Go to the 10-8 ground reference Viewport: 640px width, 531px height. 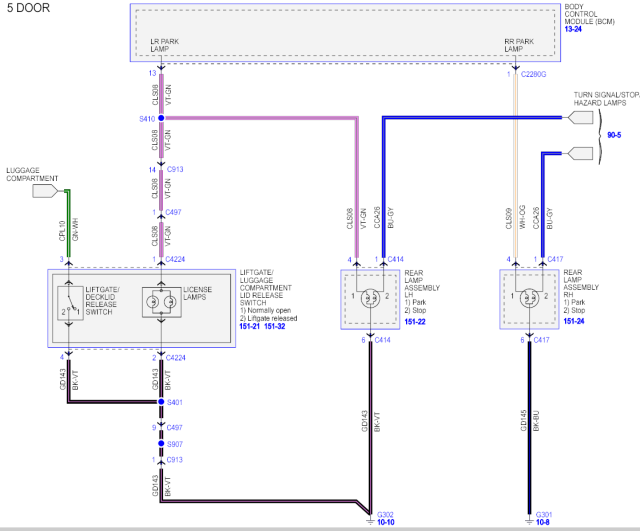(542, 521)
